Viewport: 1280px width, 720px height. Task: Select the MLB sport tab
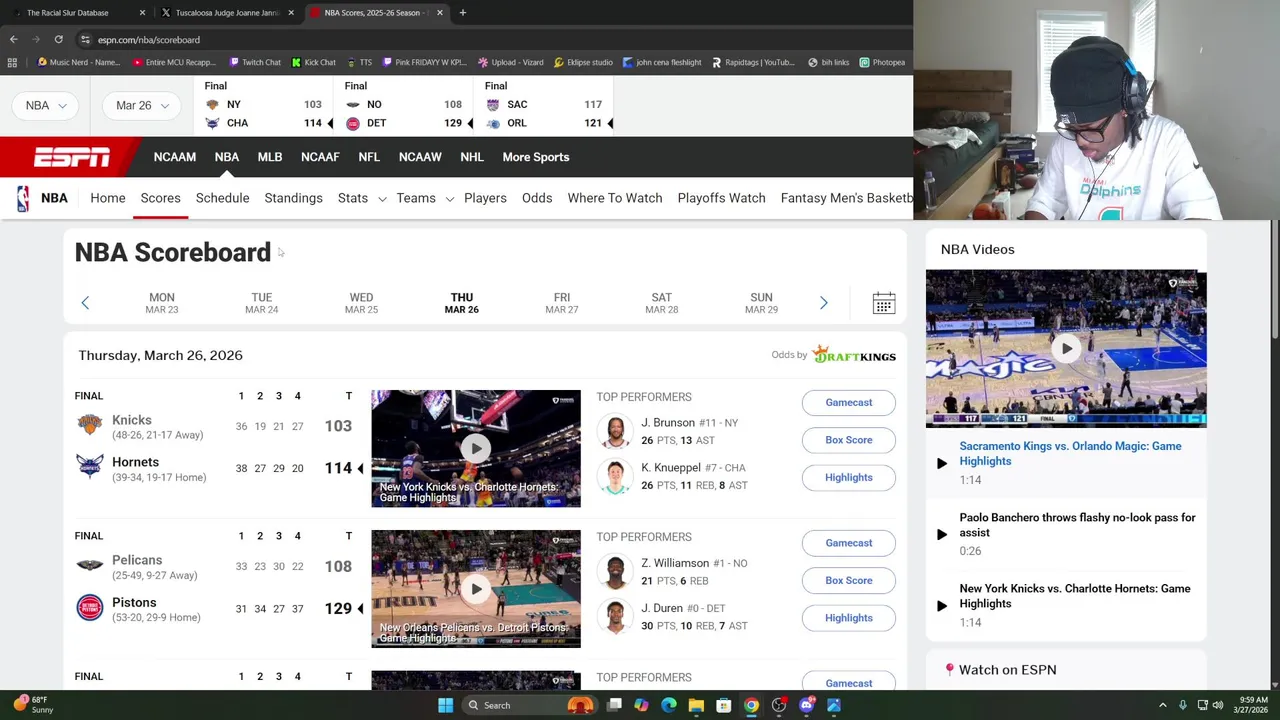click(x=269, y=157)
